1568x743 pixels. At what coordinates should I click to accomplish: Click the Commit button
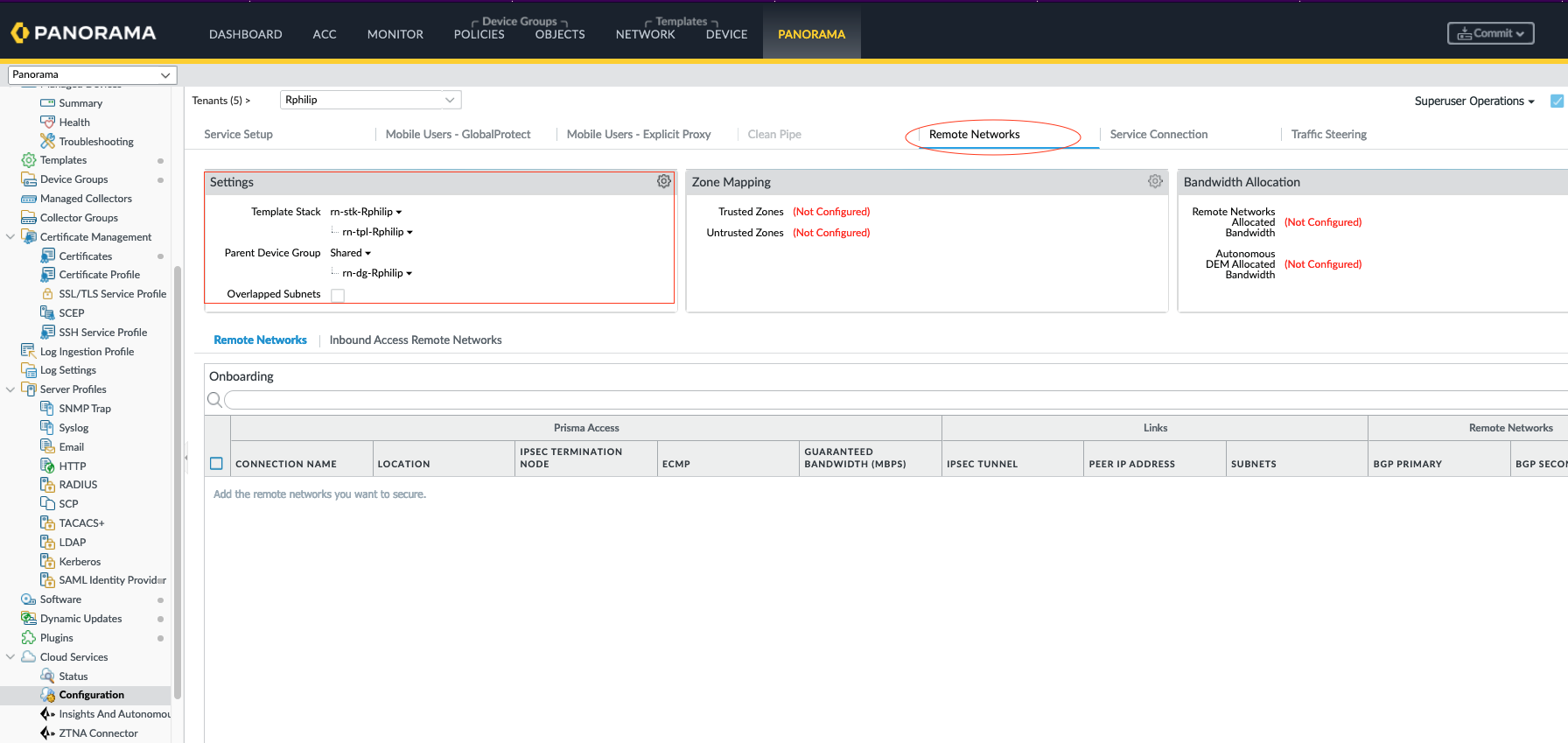[x=1490, y=33]
